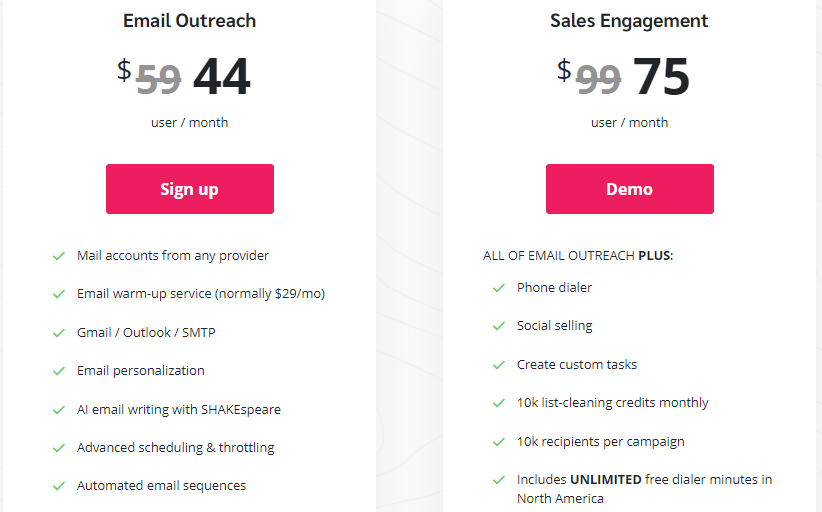
Task: Select checkmark beside Gmail / Outlook / SMTP
Action: point(59,333)
